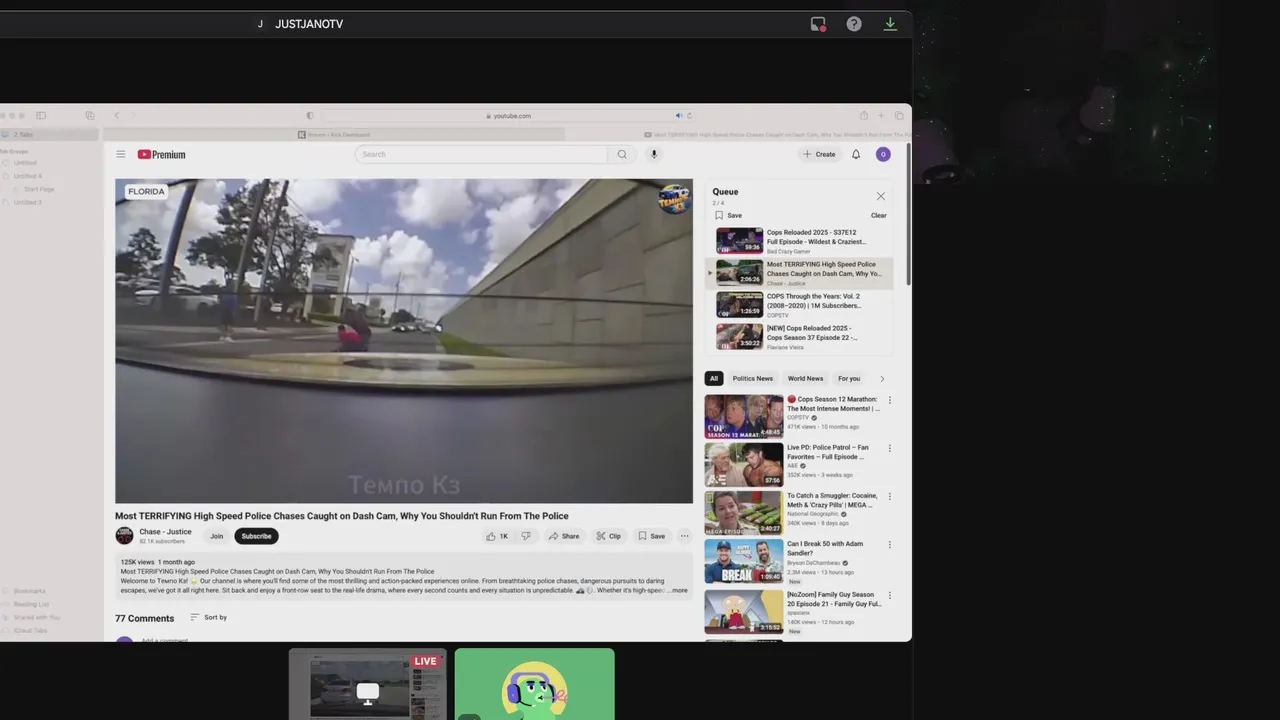Viewport: 1280px width, 720px height.
Task: Click the Create button
Action: (819, 154)
